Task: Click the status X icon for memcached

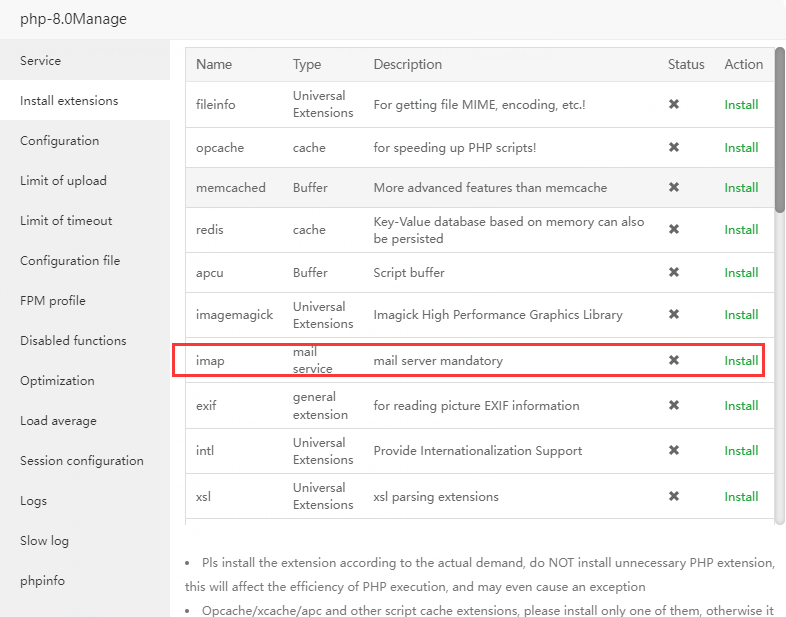Action: (674, 187)
